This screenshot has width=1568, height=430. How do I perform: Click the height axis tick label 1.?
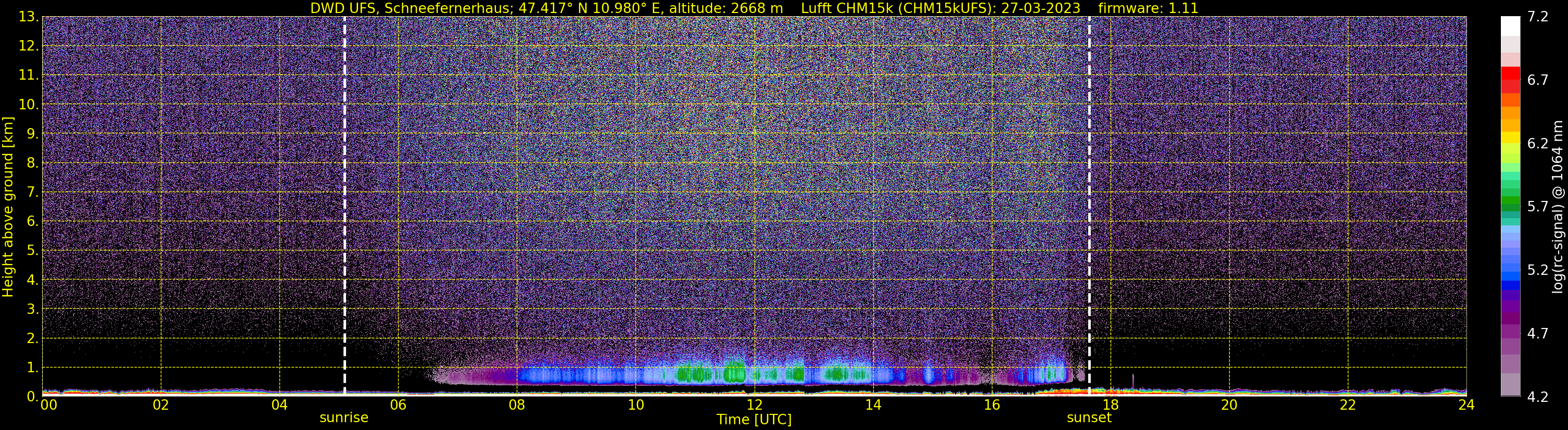pyautogui.click(x=32, y=368)
